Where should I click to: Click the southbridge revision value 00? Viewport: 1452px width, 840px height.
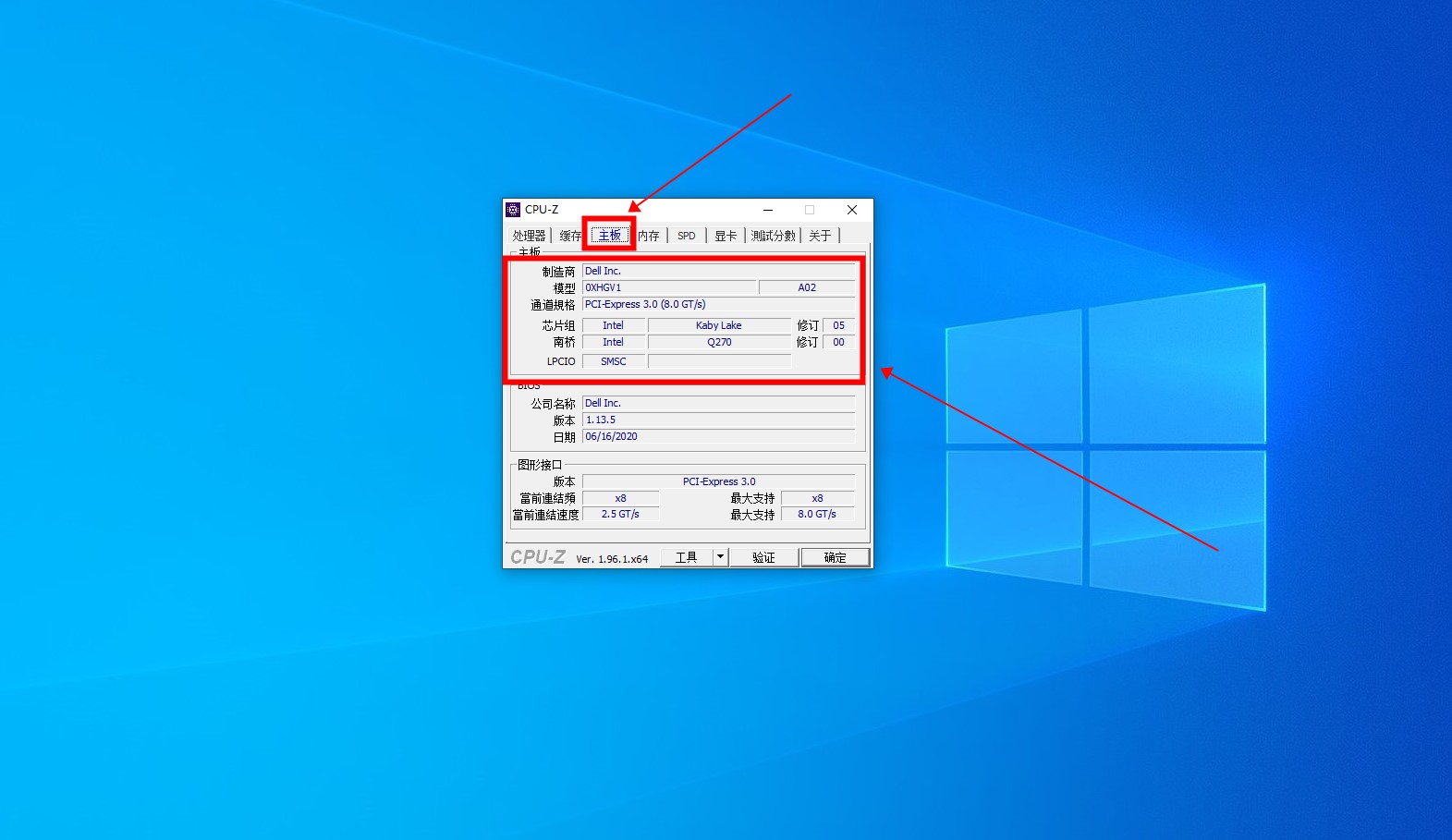(x=838, y=342)
